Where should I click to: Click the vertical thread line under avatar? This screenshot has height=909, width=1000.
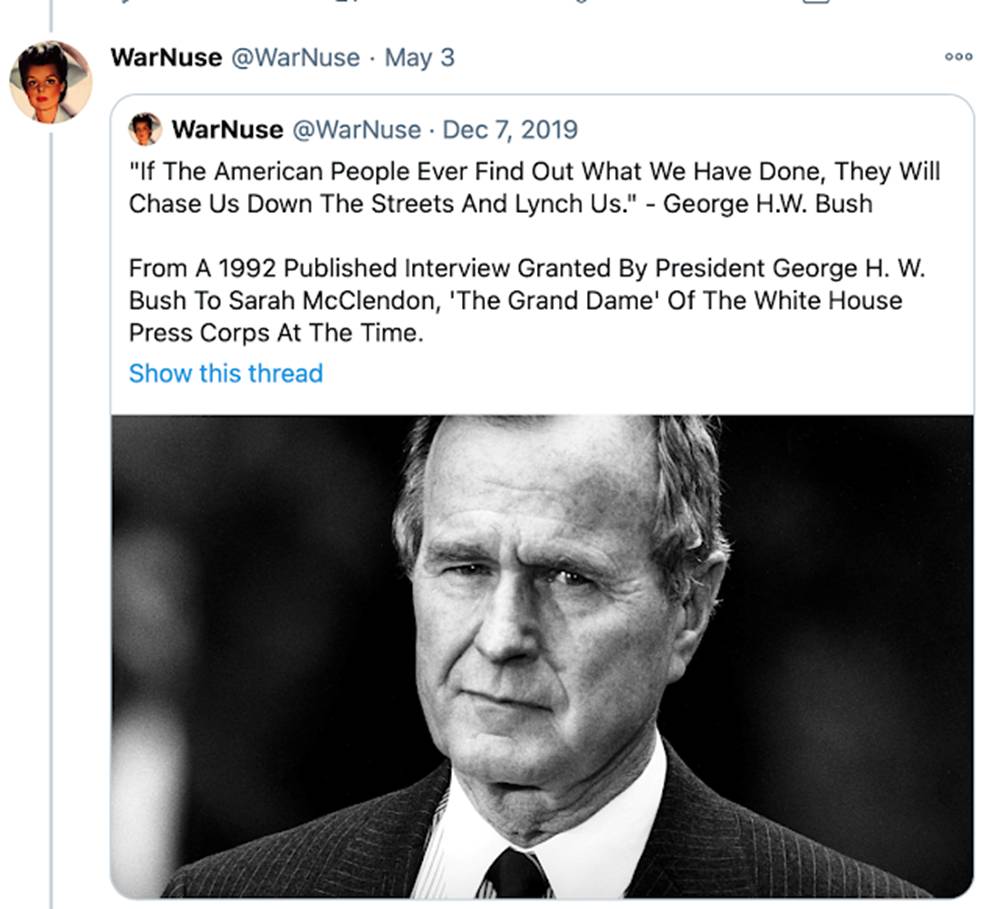tap(51, 500)
